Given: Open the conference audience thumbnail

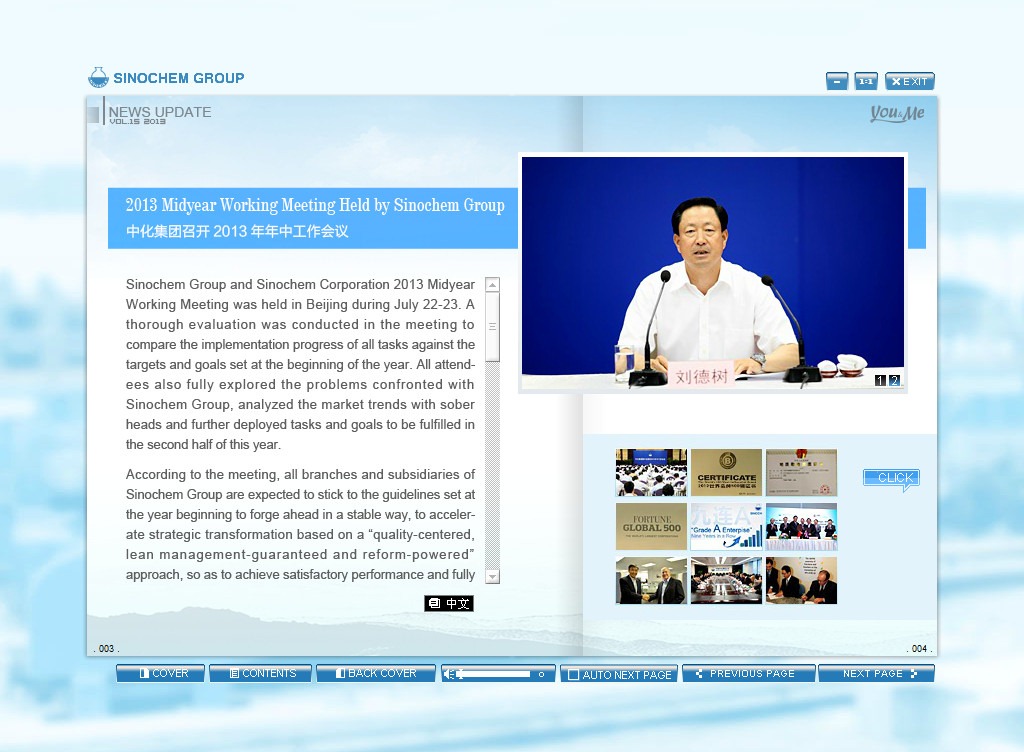Looking at the screenshot, I should [x=651, y=473].
